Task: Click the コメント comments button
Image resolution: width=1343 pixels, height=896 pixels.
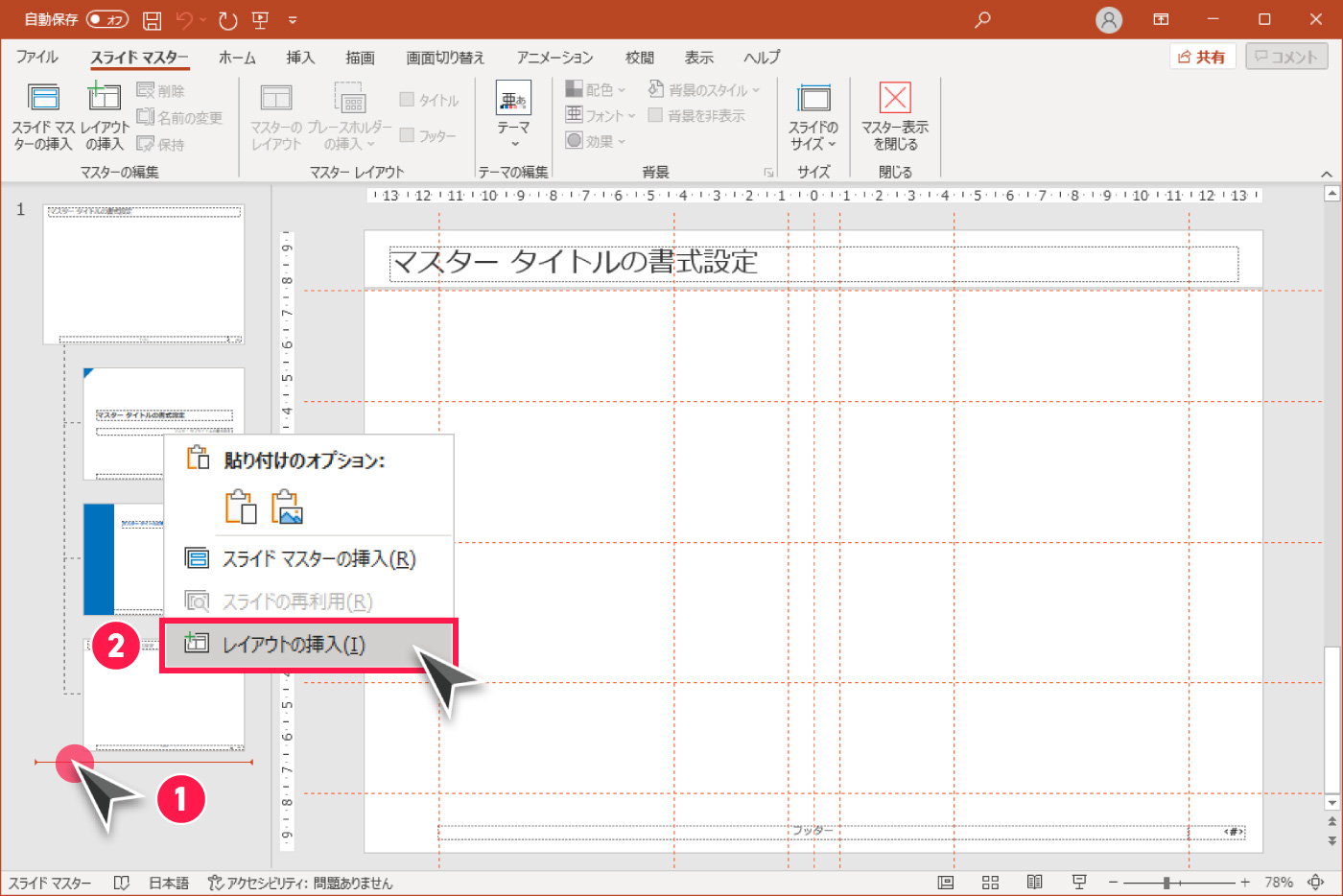Action: pyautogui.click(x=1286, y=57)
